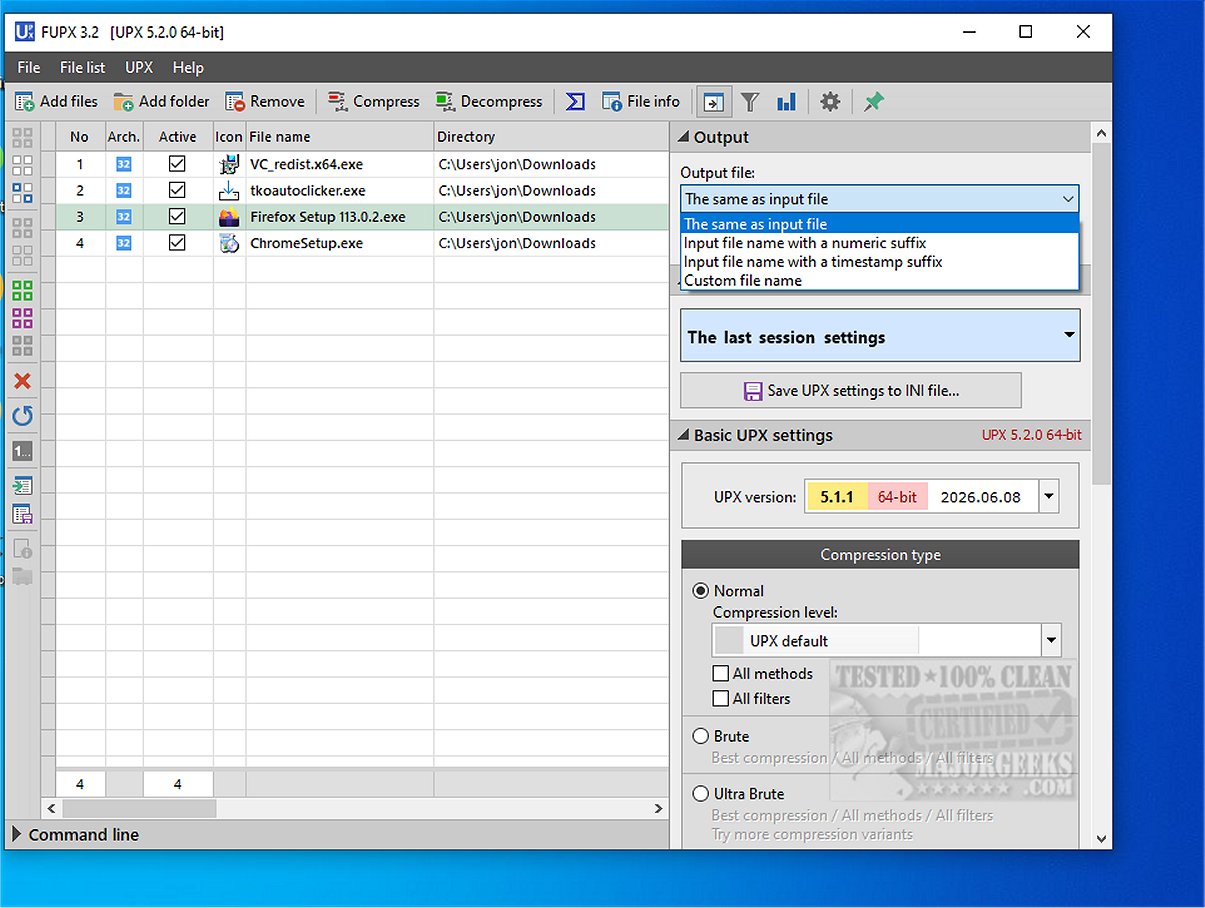This screenshot has width=1205, height=908.
Task: Click the Decompress toolbar button
Action: [x=489, y=101]
